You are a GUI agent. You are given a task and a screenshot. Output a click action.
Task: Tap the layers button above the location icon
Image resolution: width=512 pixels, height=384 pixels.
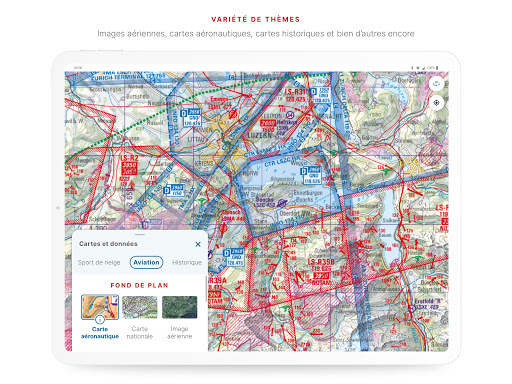[x=436, y=83]
